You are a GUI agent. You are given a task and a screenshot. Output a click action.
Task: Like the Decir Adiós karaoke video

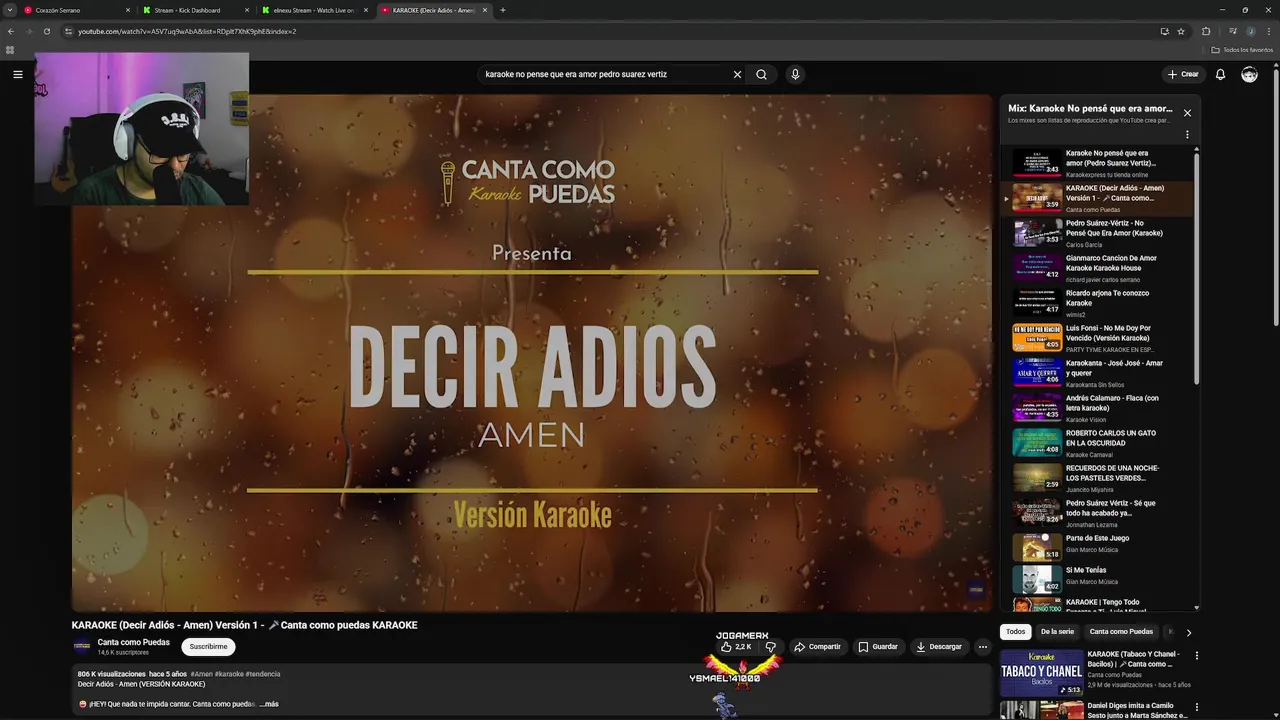tap(736, 647)
